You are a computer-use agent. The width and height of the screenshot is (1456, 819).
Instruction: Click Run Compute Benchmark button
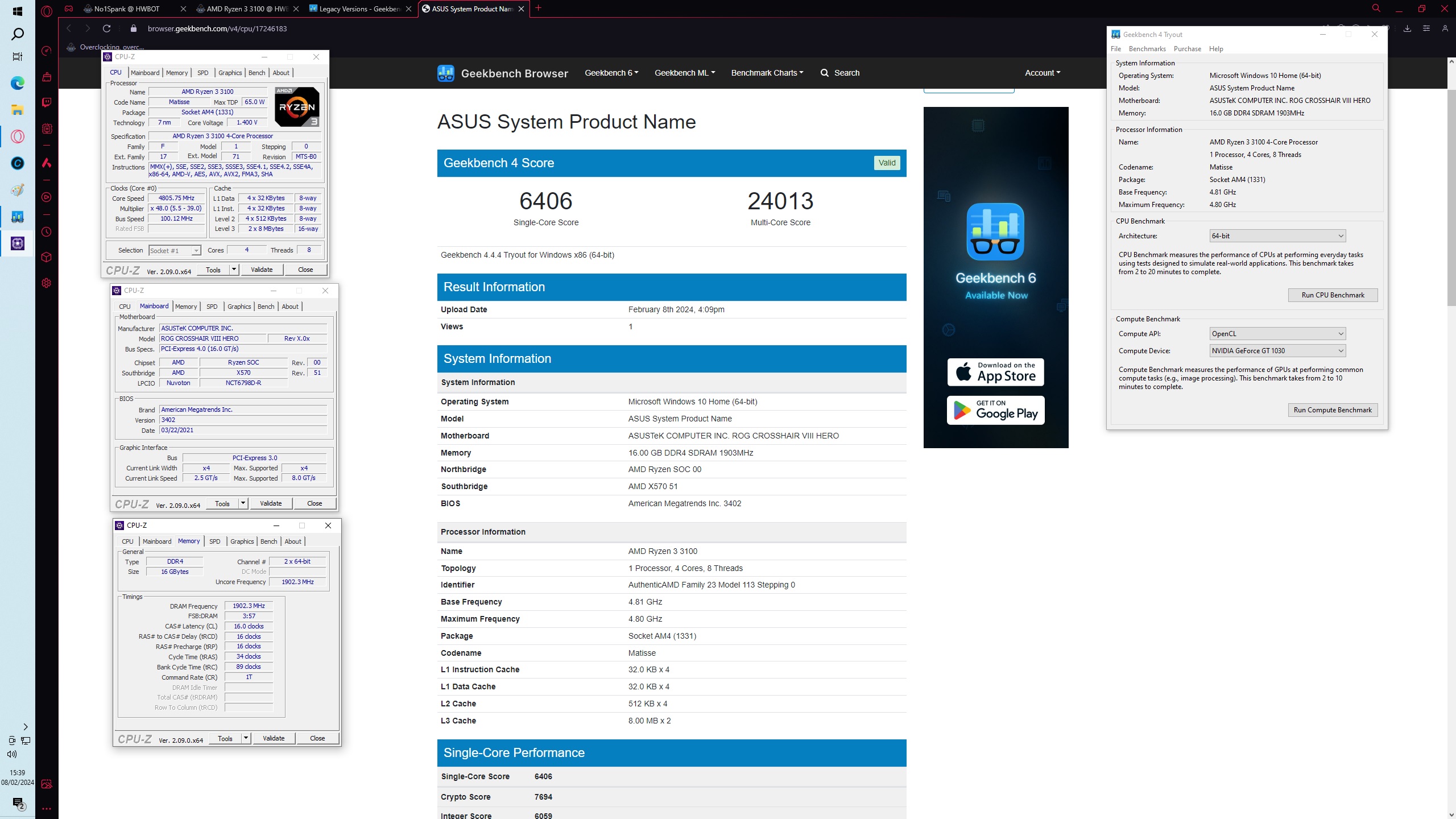(1333, 410)
